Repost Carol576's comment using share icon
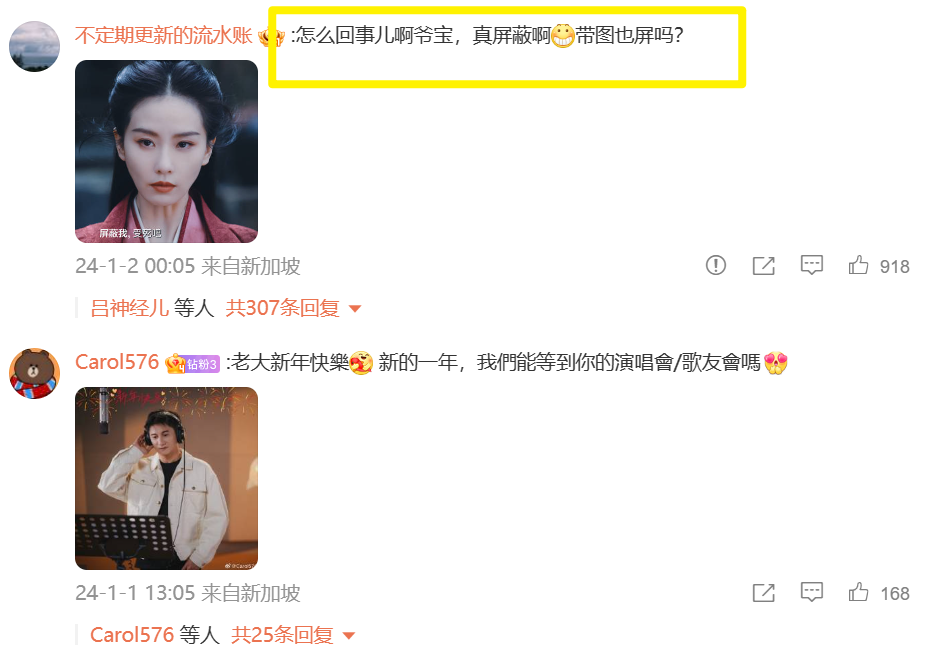Screen dimensions: 932x669 [x=764, y=592]
